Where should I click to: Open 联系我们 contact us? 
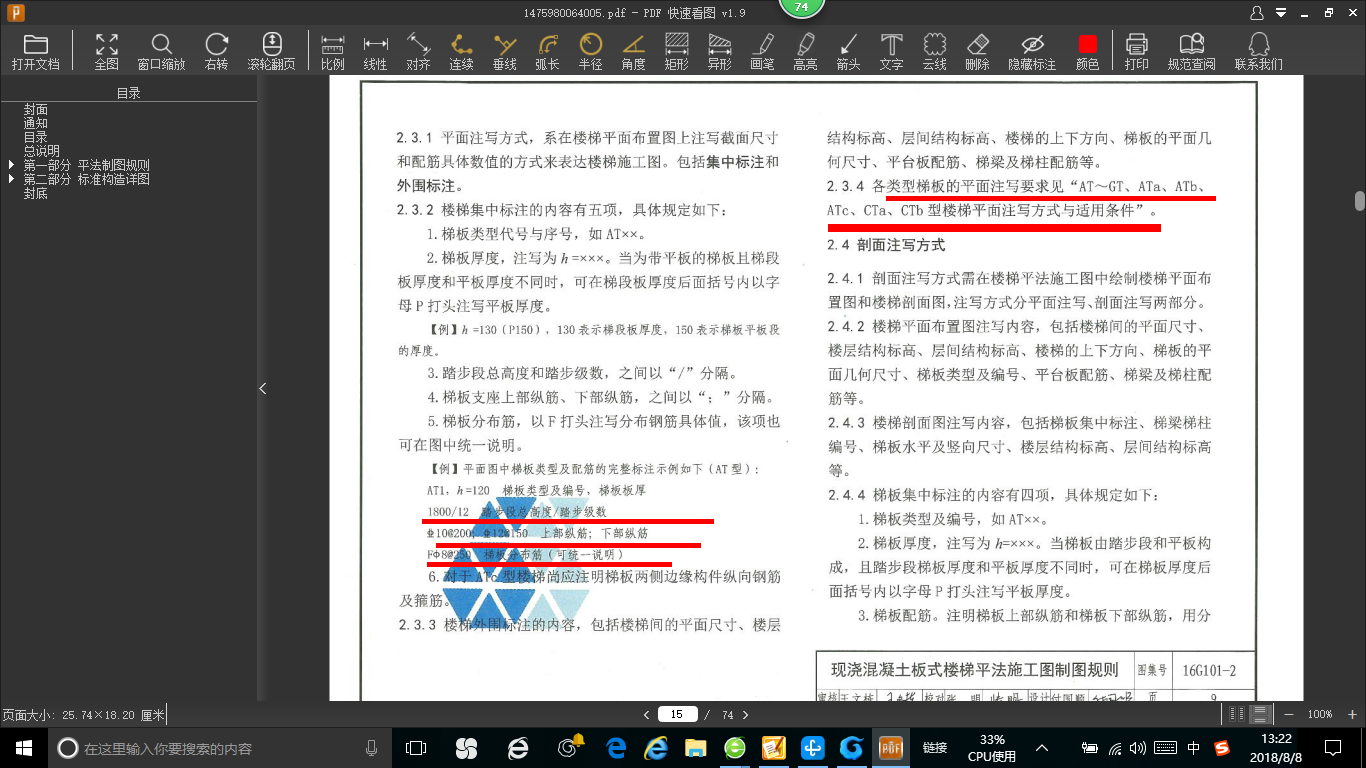coord(1258,51)
